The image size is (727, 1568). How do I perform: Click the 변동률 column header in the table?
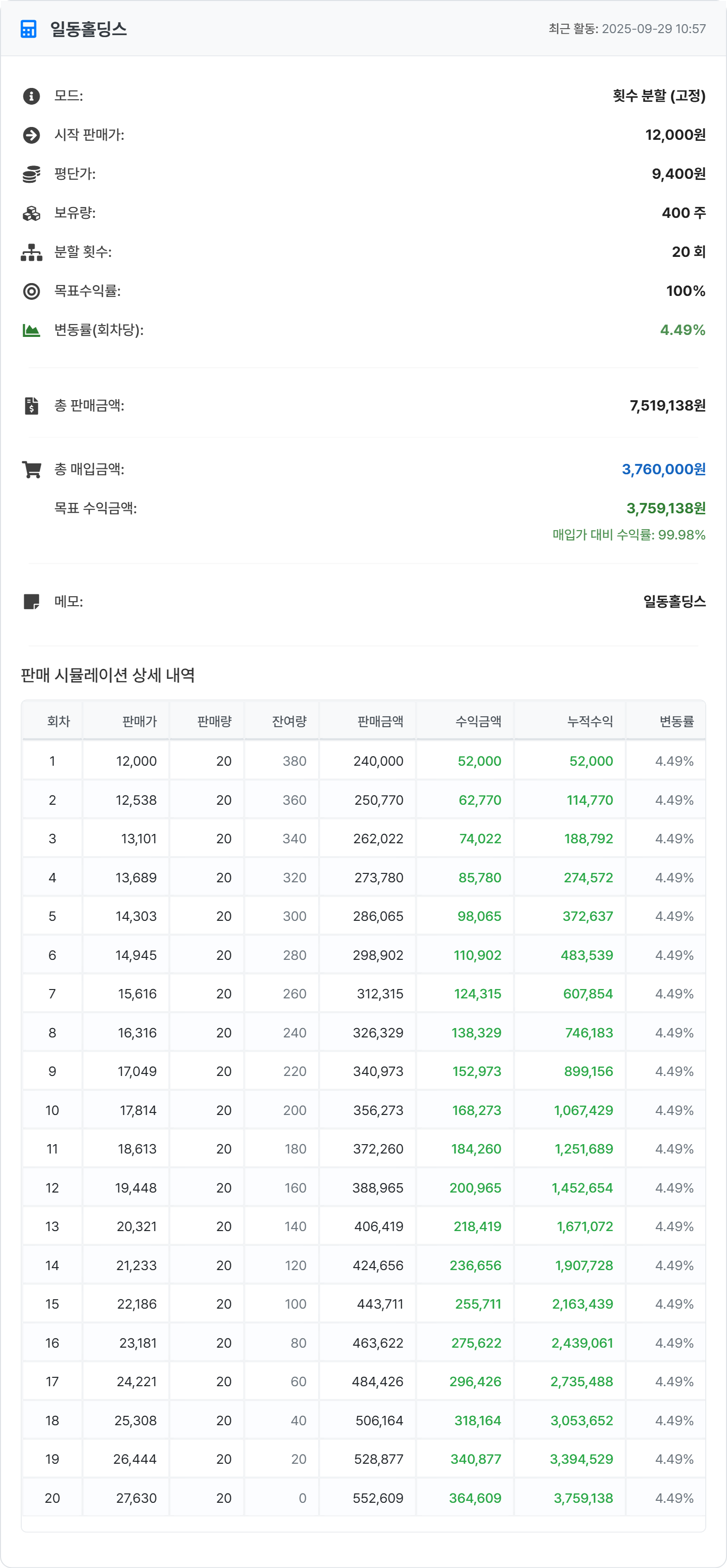(x=677, y=721)
